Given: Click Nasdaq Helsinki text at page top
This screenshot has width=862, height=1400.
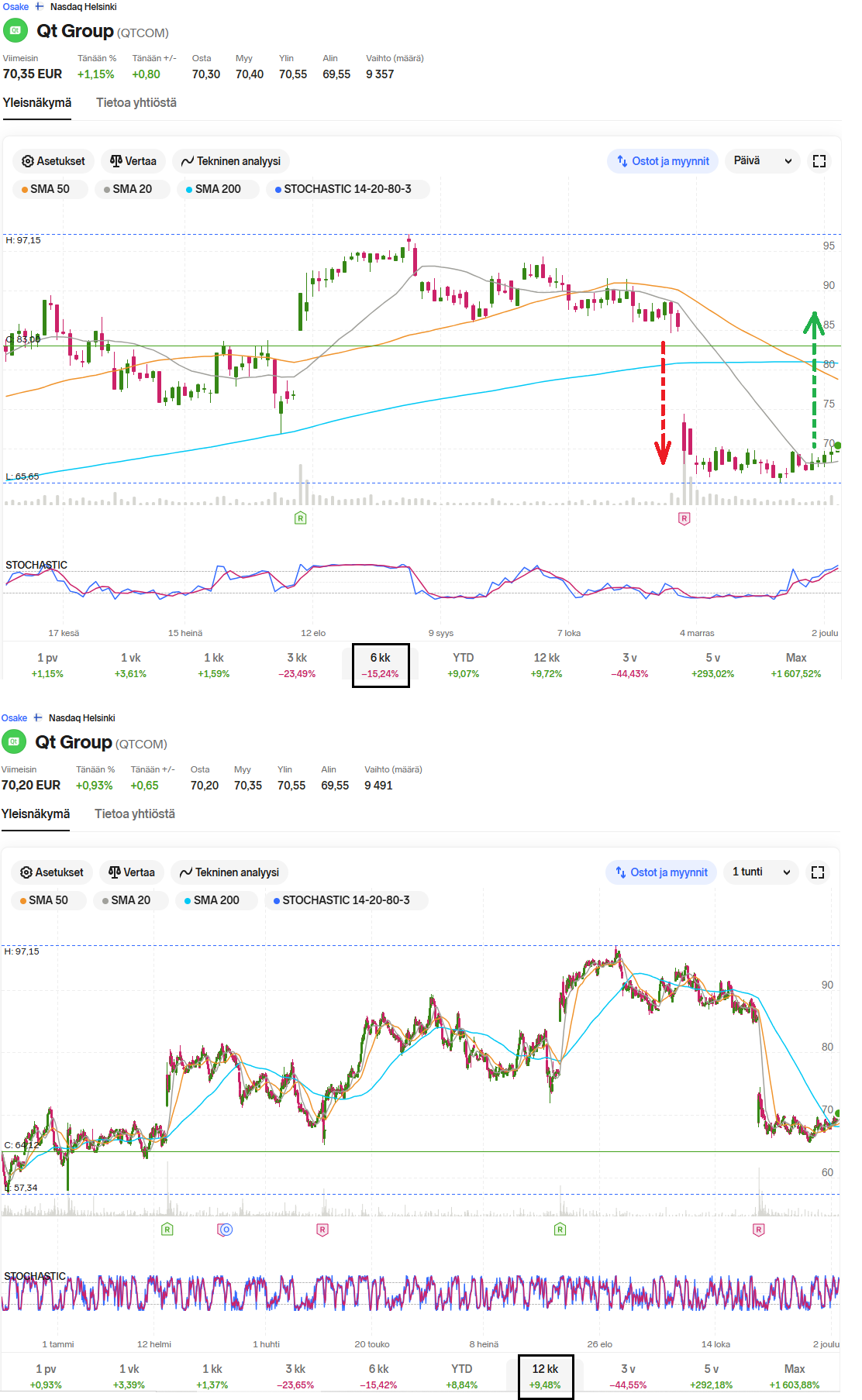Looking at the screenshot, I should (x=84, y=6).
